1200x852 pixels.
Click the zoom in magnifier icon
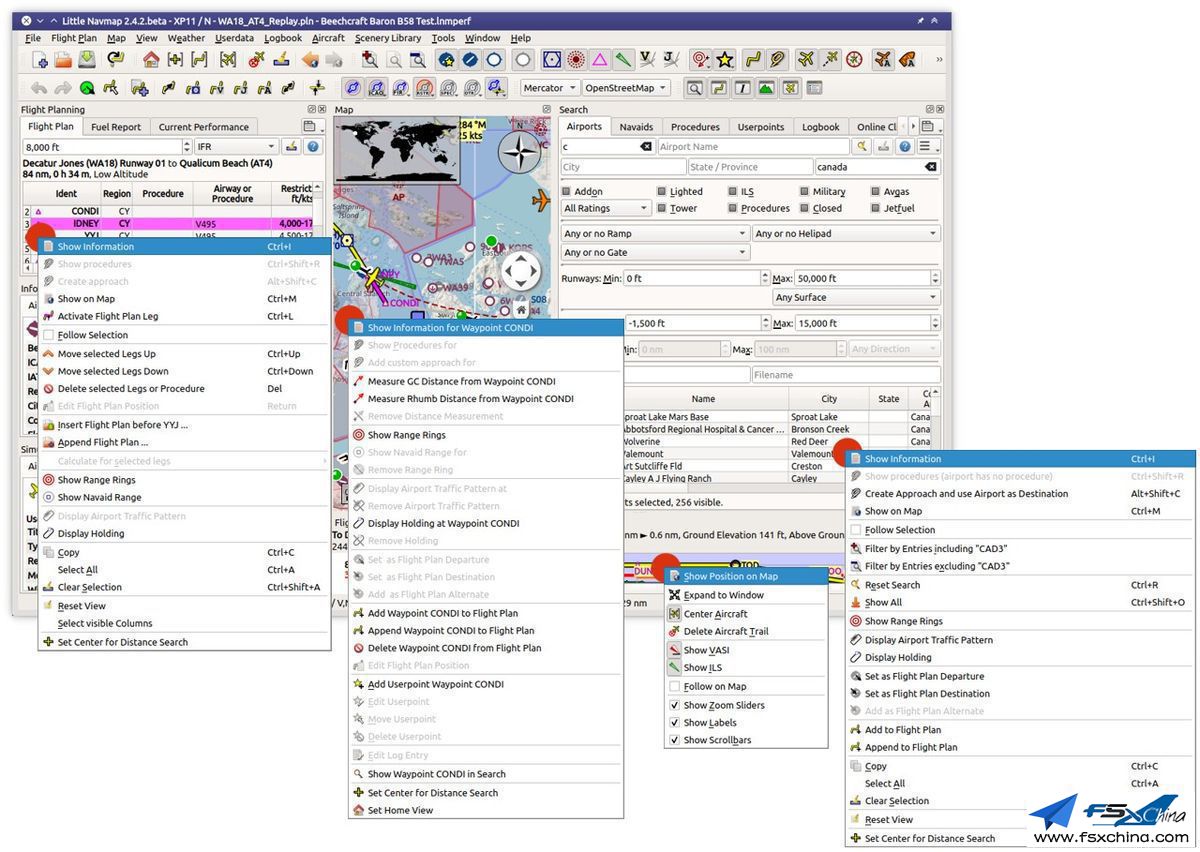(x=371, y=60)
